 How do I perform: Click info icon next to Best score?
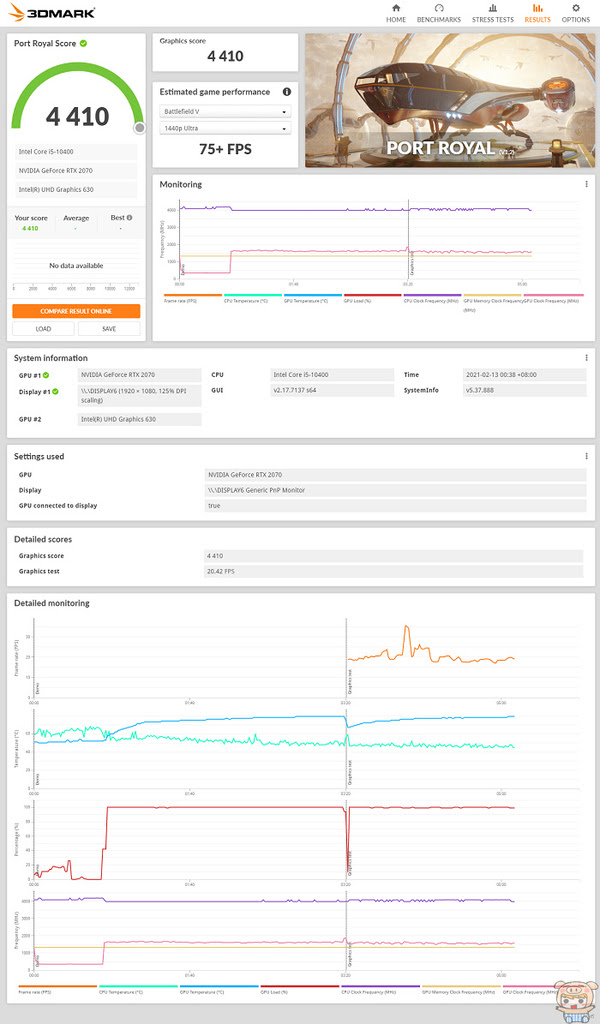click(129, 217)
